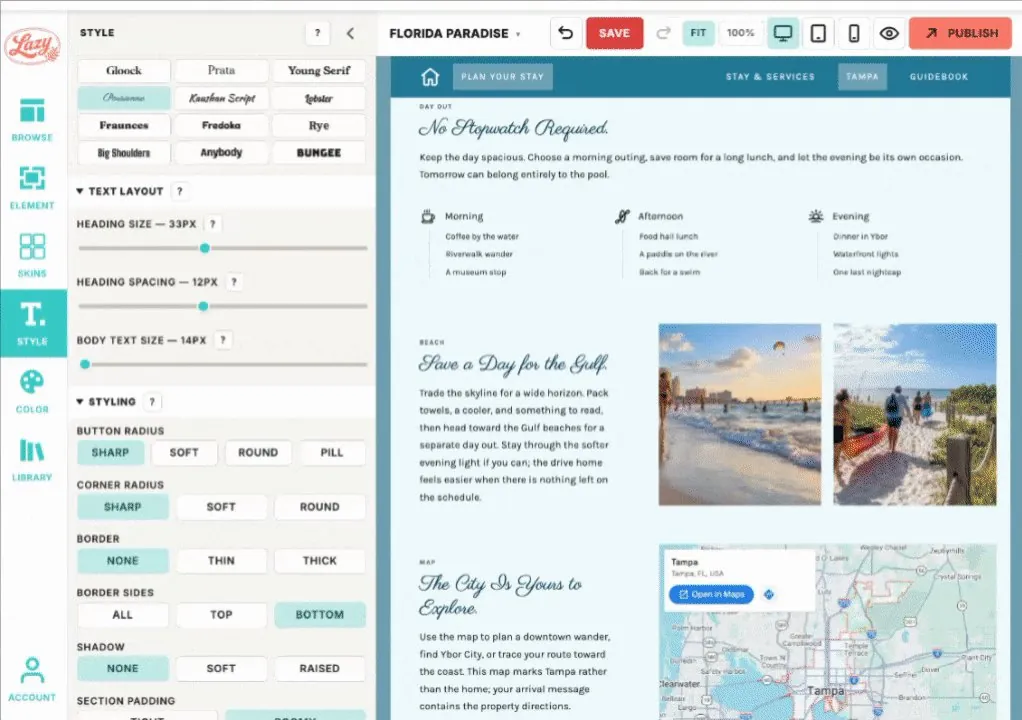This screenshot has width=1022, height=720.
Task: Open the Florida Paradise site dropdown
Action: (455, 33)
